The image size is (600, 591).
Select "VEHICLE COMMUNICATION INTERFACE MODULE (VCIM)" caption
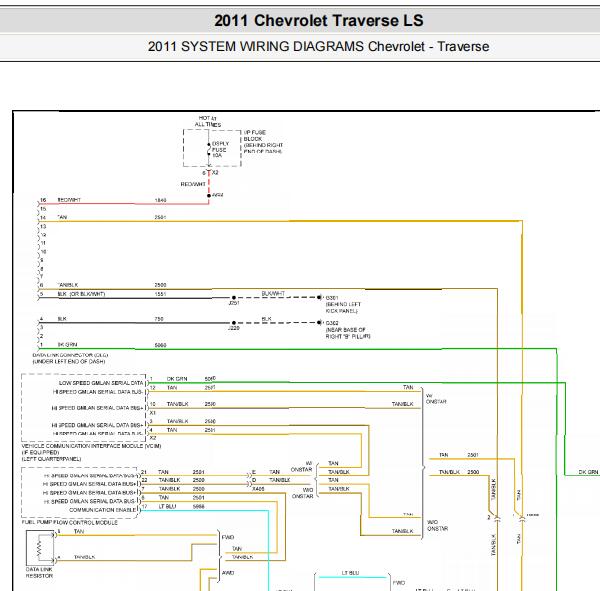[91, 446]
